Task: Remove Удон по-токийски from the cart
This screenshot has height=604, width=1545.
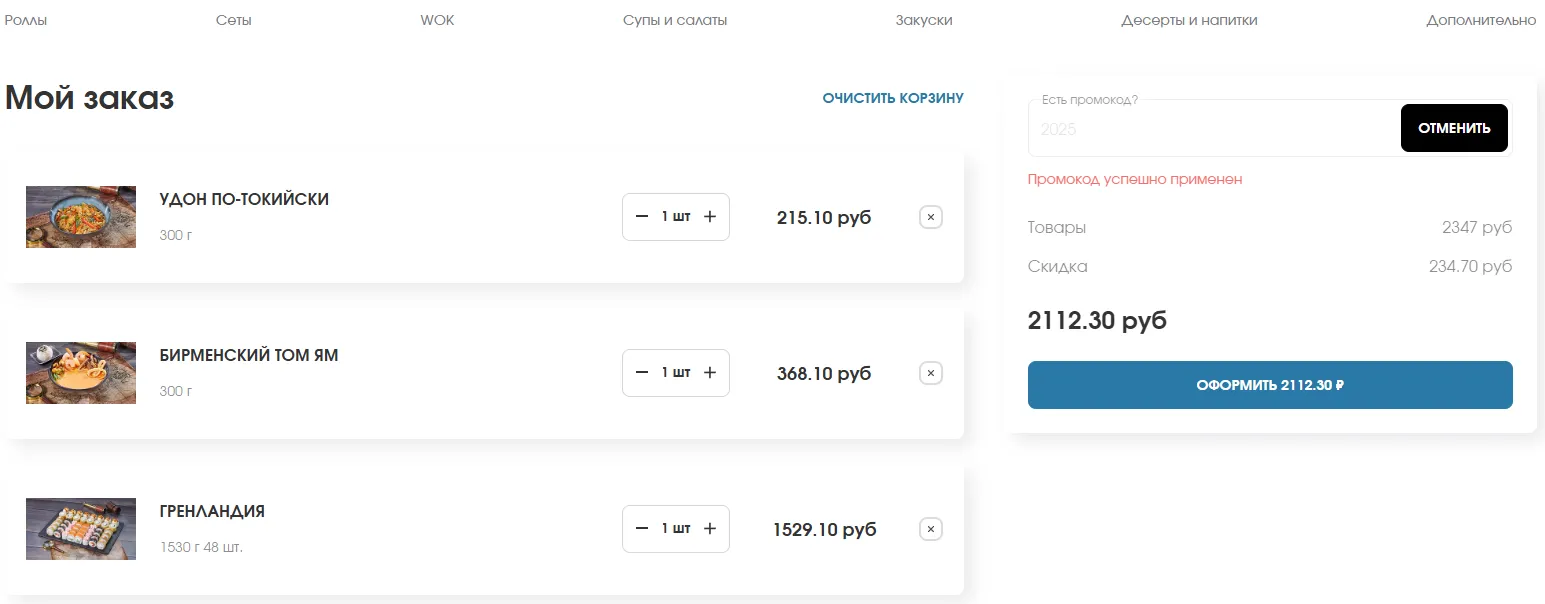Action: click(x=930, y=217)
